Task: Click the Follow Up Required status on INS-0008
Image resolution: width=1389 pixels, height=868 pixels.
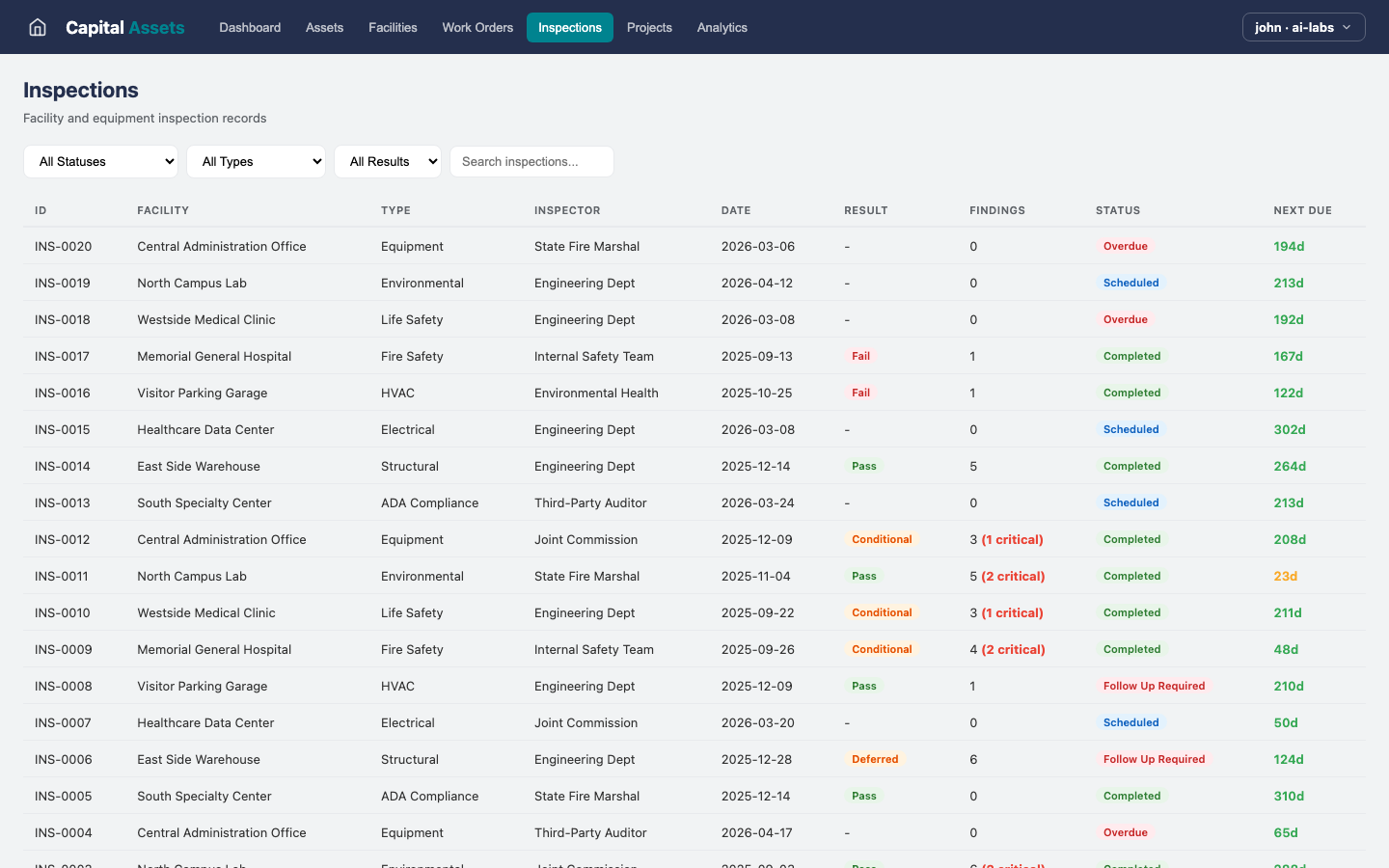Action: pos(1154,686)
